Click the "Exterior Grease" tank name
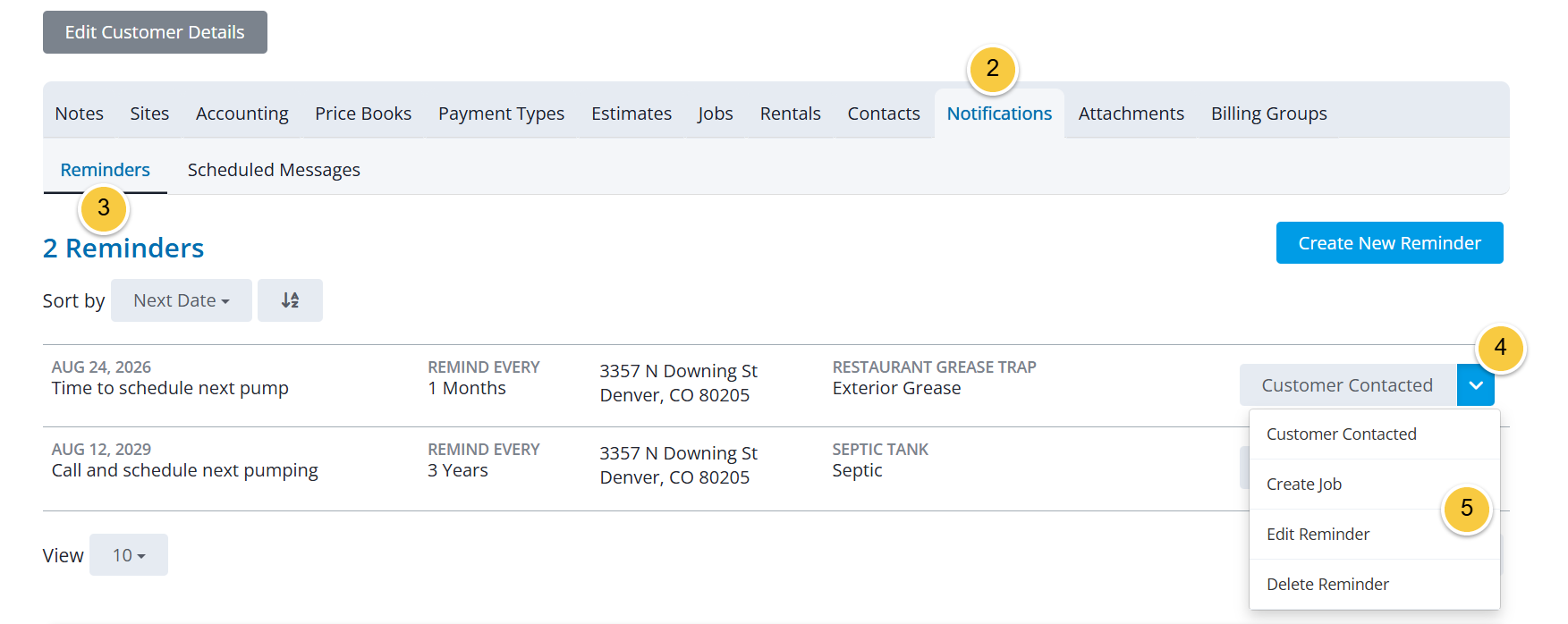The image size is (1568, 624). click(897, 388)
